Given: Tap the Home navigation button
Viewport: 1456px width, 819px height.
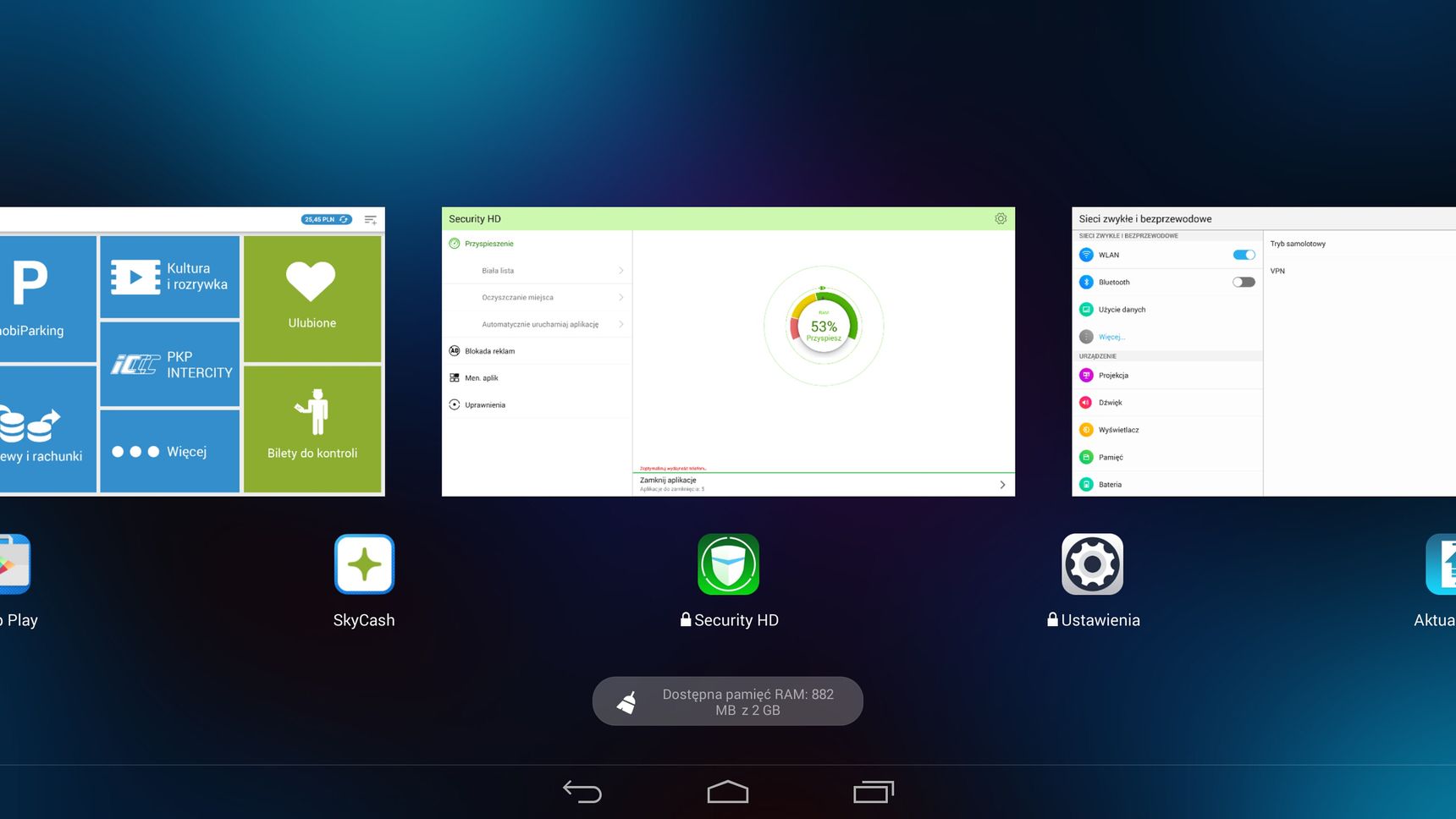Looking at the screenshot, I should [x=728, y=792].
